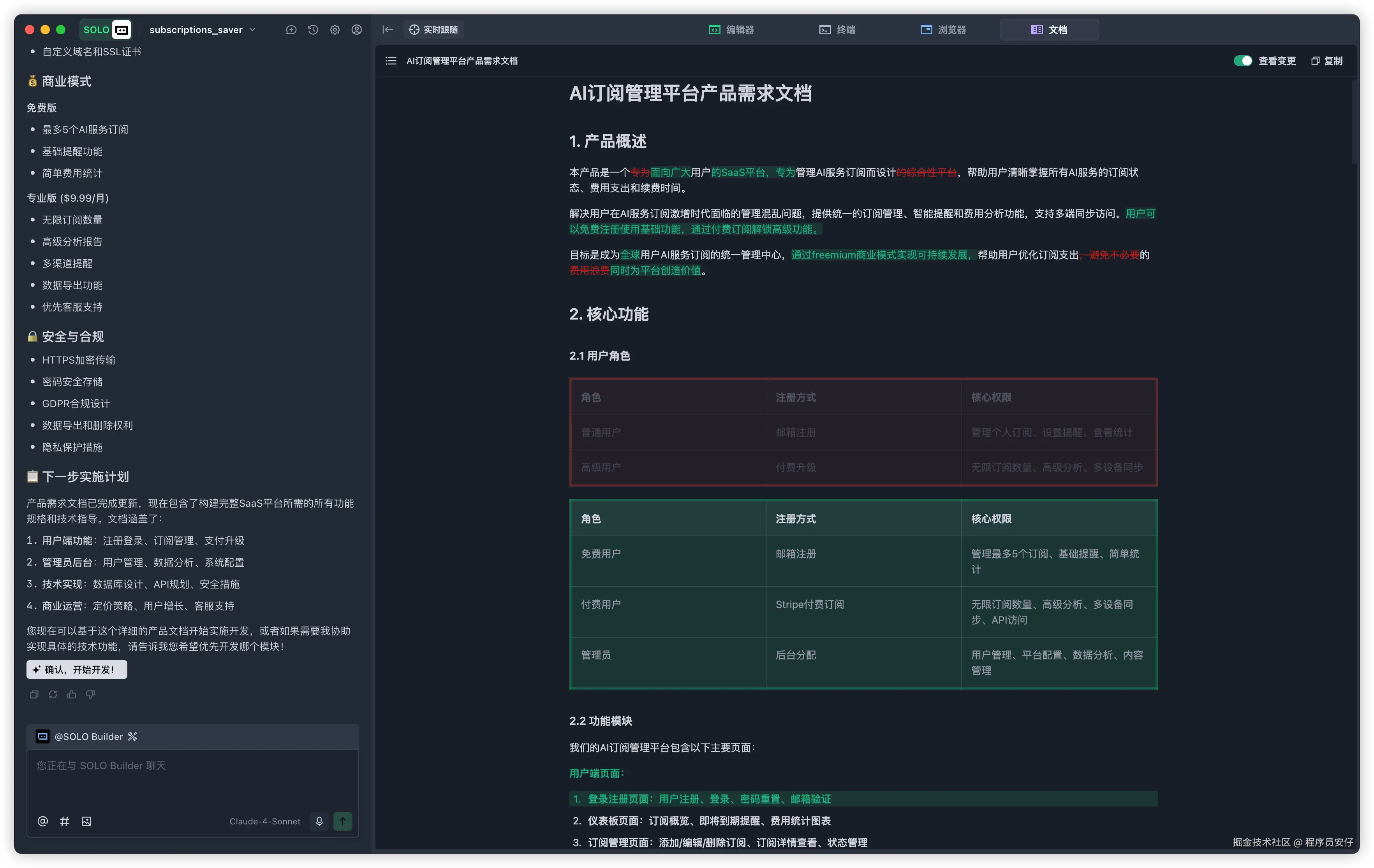This screenshot has height=868, width=1374.
Task: Click the user account profile icon
Action: click(357, 30)
